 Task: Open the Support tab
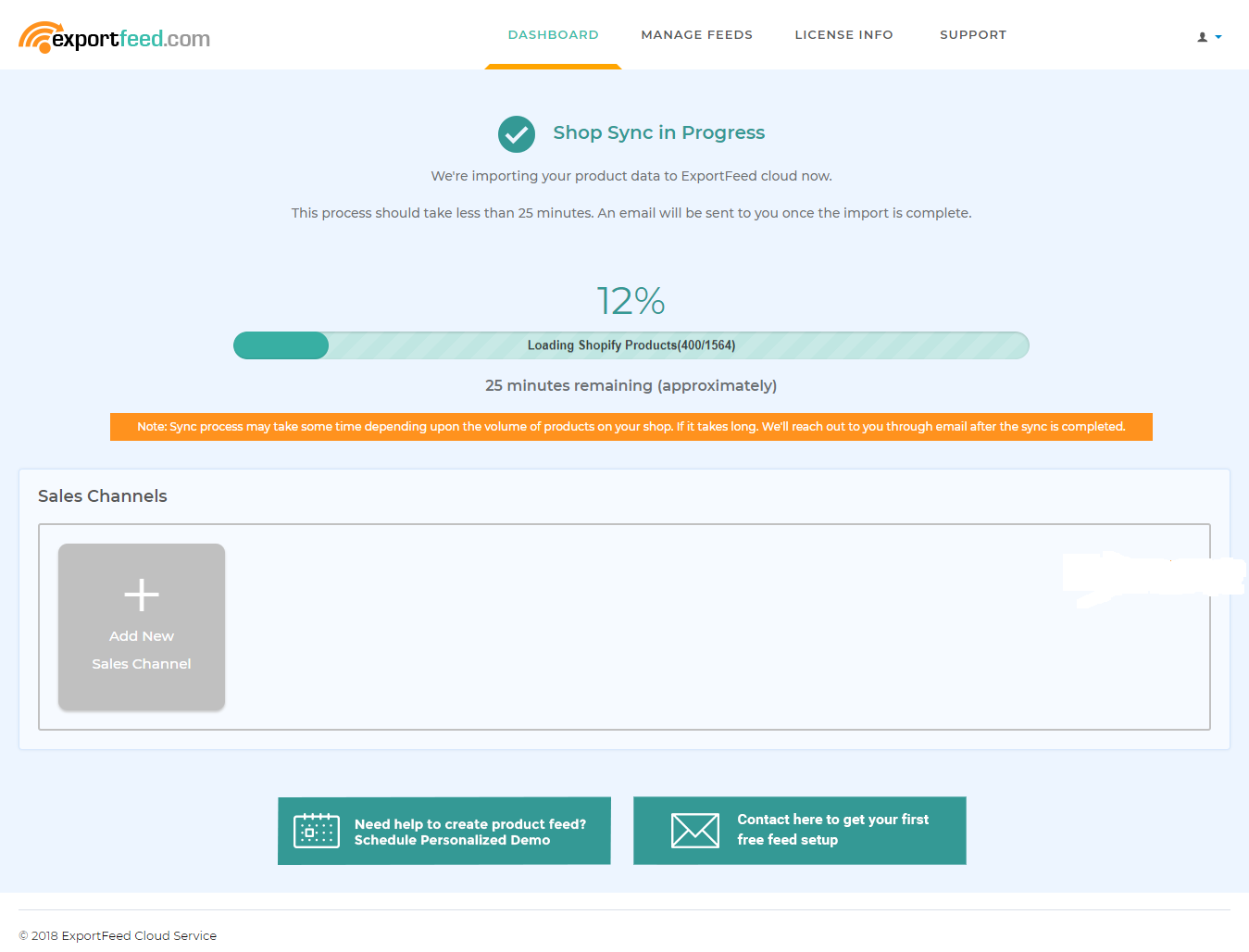click(x=973, y=34)
